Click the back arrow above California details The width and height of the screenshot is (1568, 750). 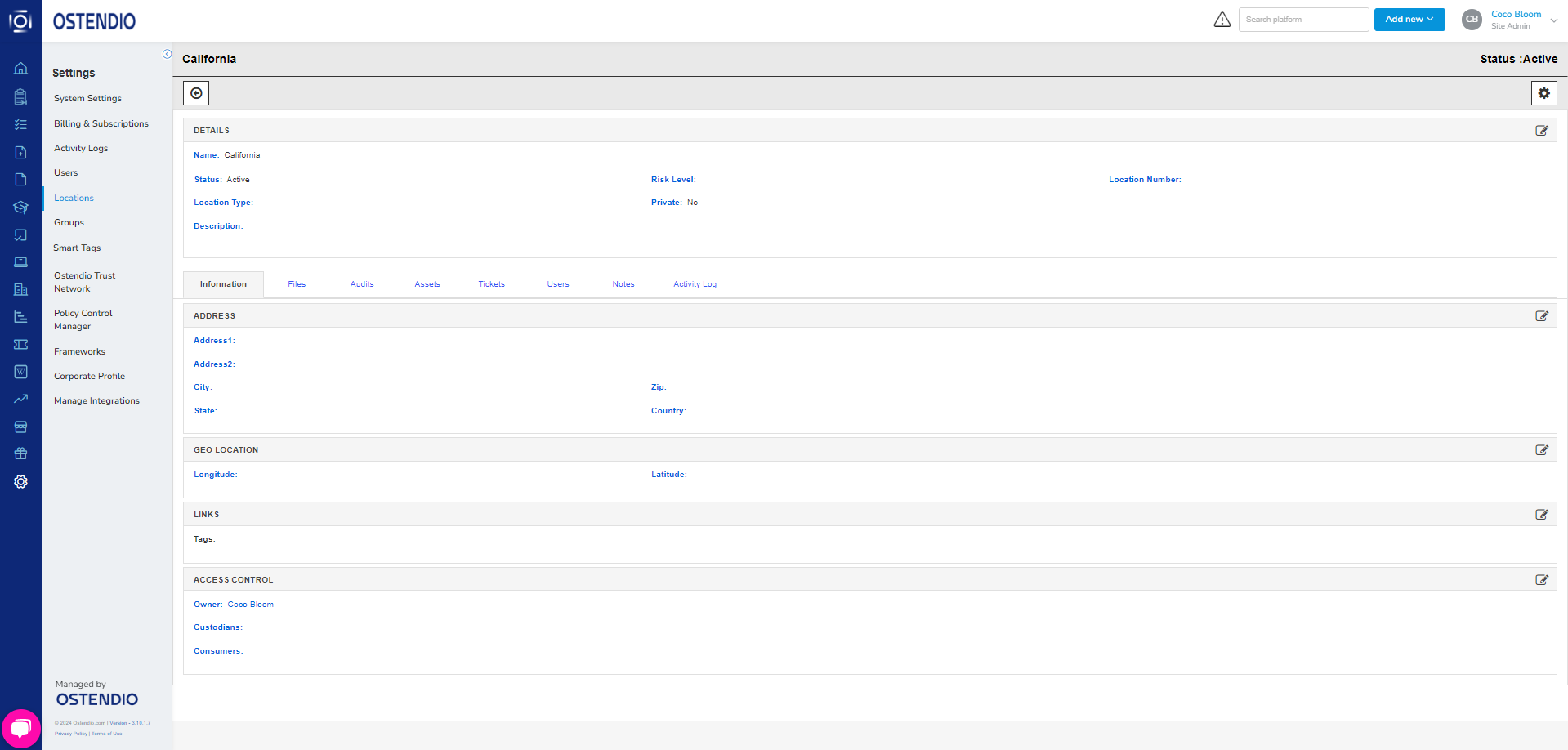(x=195, y=92)
